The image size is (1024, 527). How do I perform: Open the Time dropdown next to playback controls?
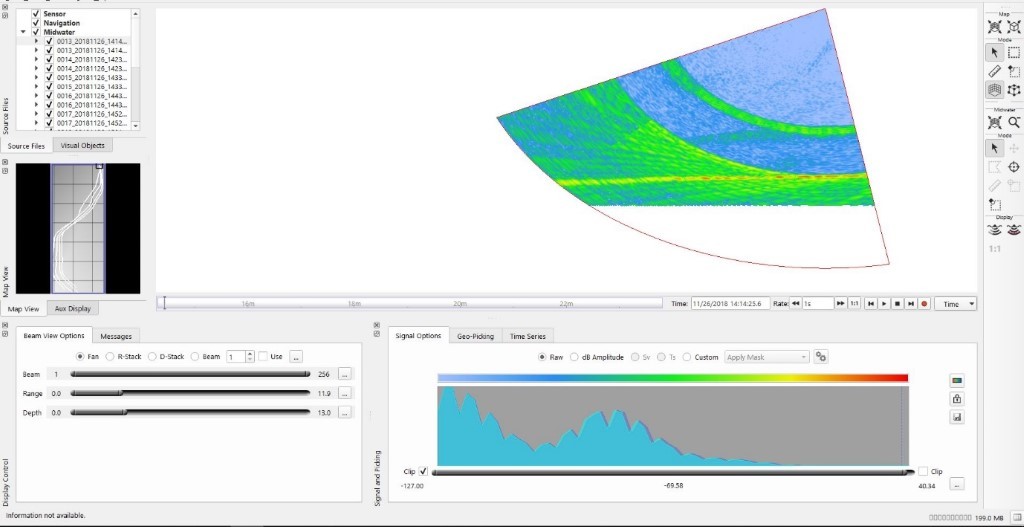coord(955,303)
